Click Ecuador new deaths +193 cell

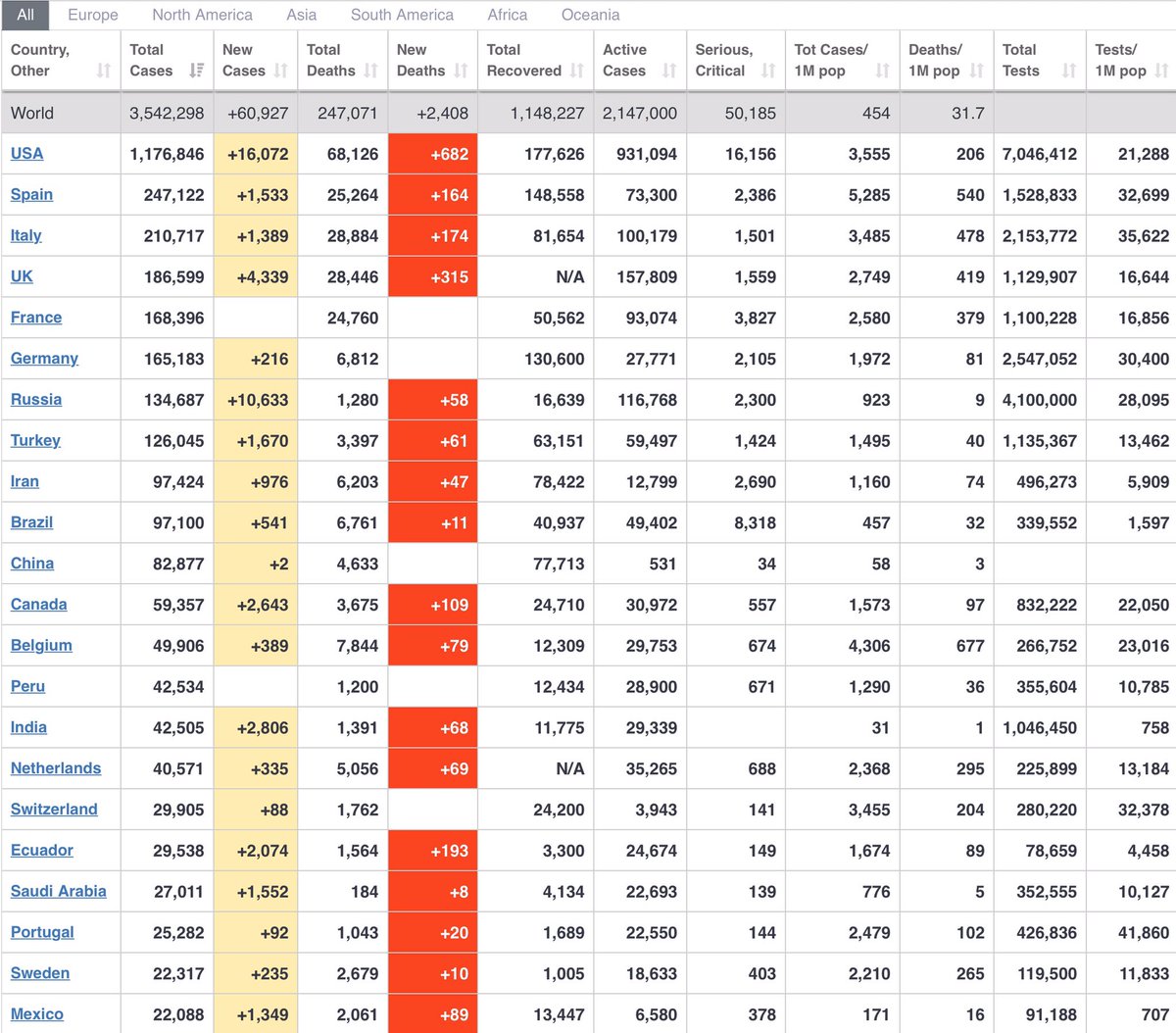[433, 851]
